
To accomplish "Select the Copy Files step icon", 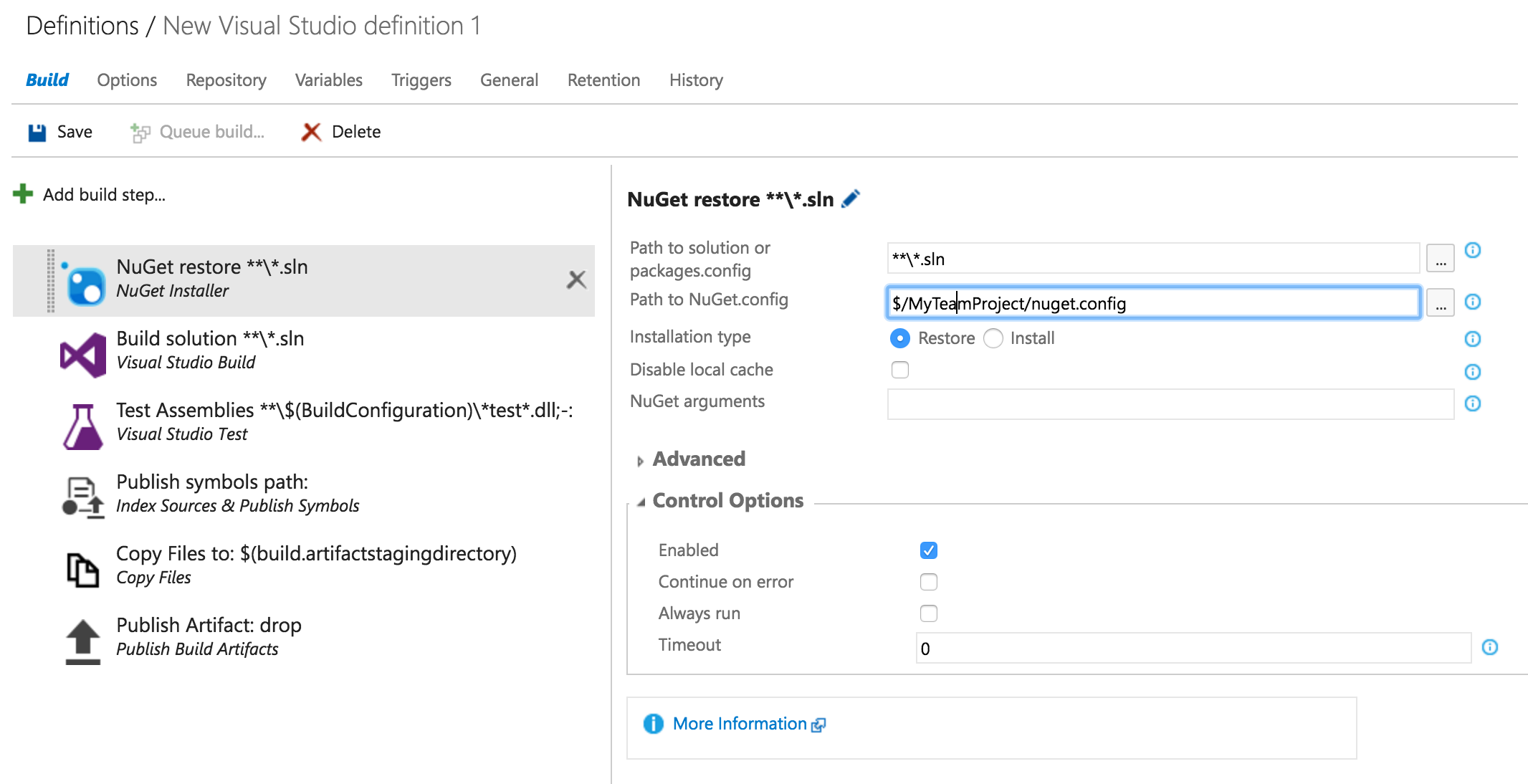I will (83, 570).
